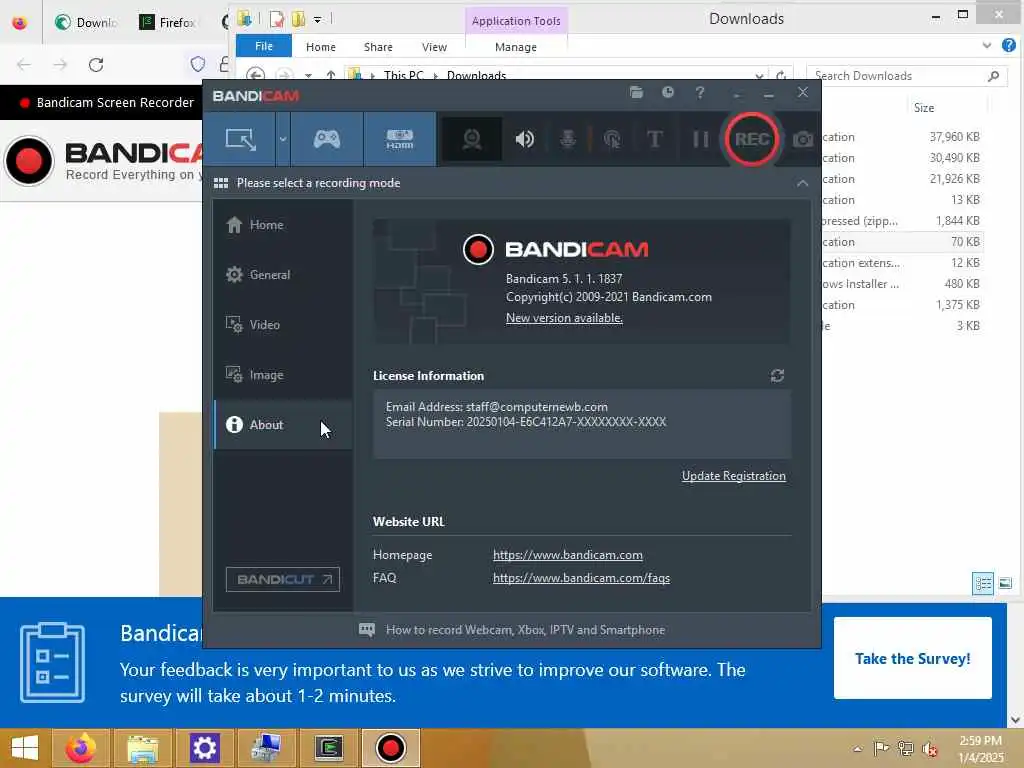Image resolution: width=1024 pixels, height=768 pixels.
Task: Start recording with the REC button
Action: pyautogui.click(x=752, y=139)
